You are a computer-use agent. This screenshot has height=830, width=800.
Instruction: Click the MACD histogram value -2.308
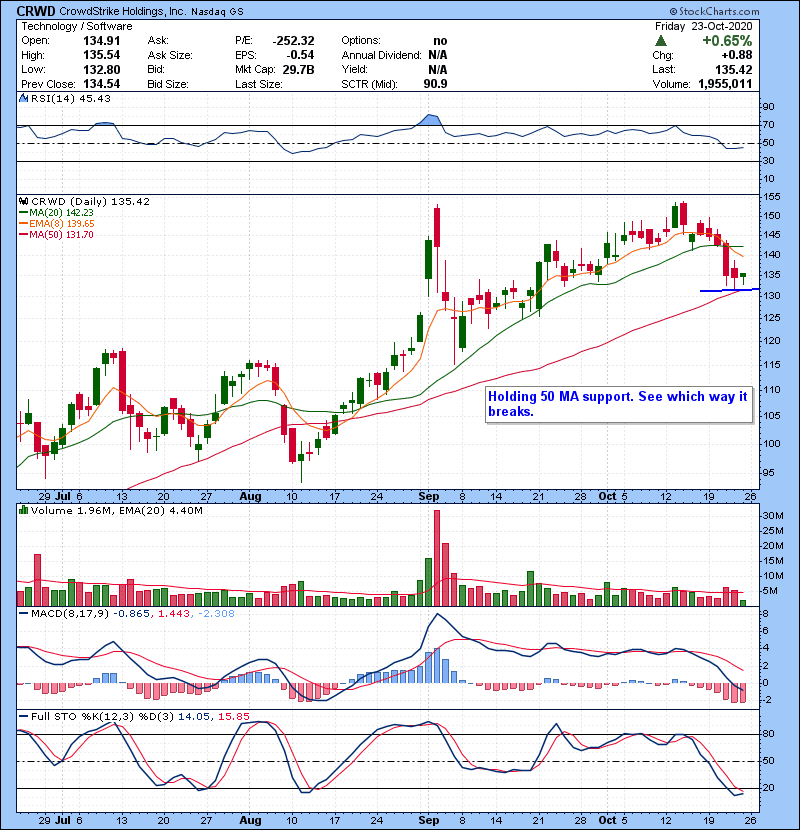coord(216,614)
